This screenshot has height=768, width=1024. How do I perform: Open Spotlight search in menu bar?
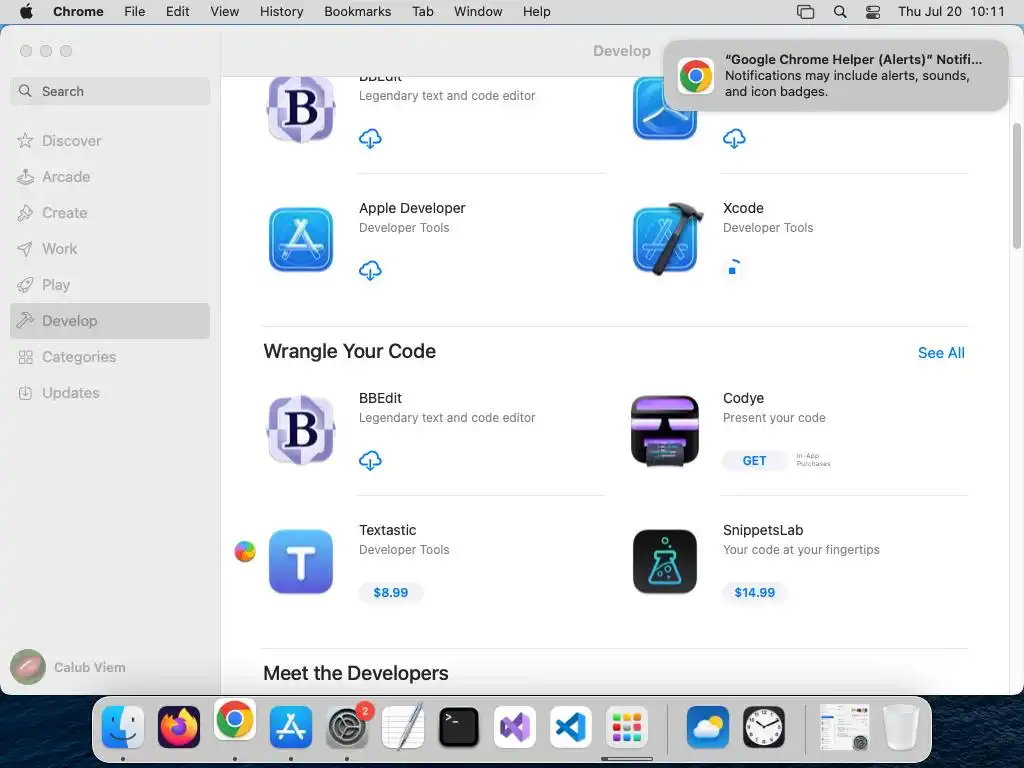pyautogui.click(x=840, y=12)
